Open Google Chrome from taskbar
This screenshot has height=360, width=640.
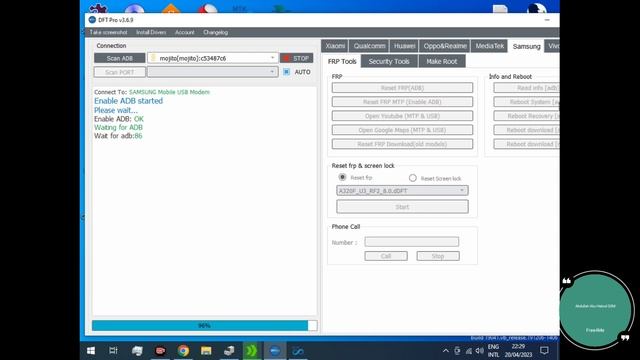click(x=183, y=351)
